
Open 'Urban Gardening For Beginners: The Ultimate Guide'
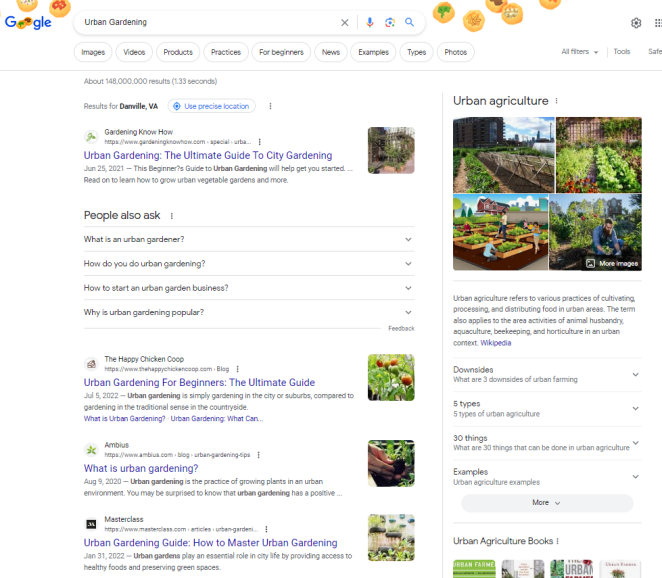[x=199, y=383]
